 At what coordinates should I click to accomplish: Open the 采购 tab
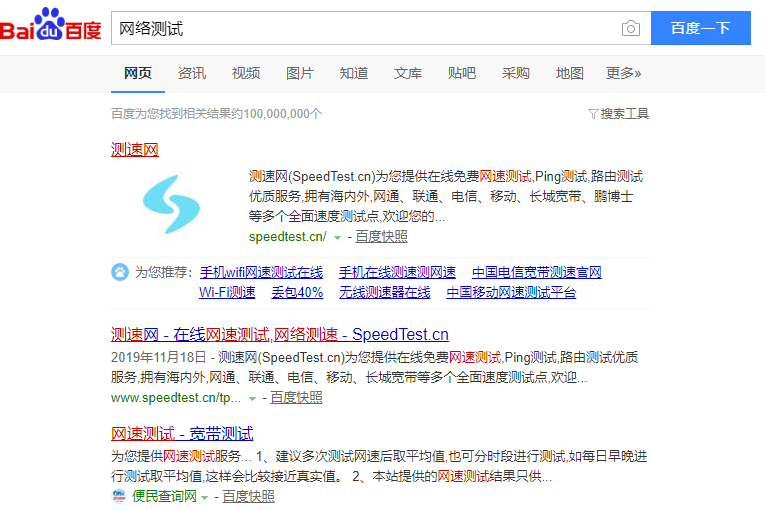(516, 73)
